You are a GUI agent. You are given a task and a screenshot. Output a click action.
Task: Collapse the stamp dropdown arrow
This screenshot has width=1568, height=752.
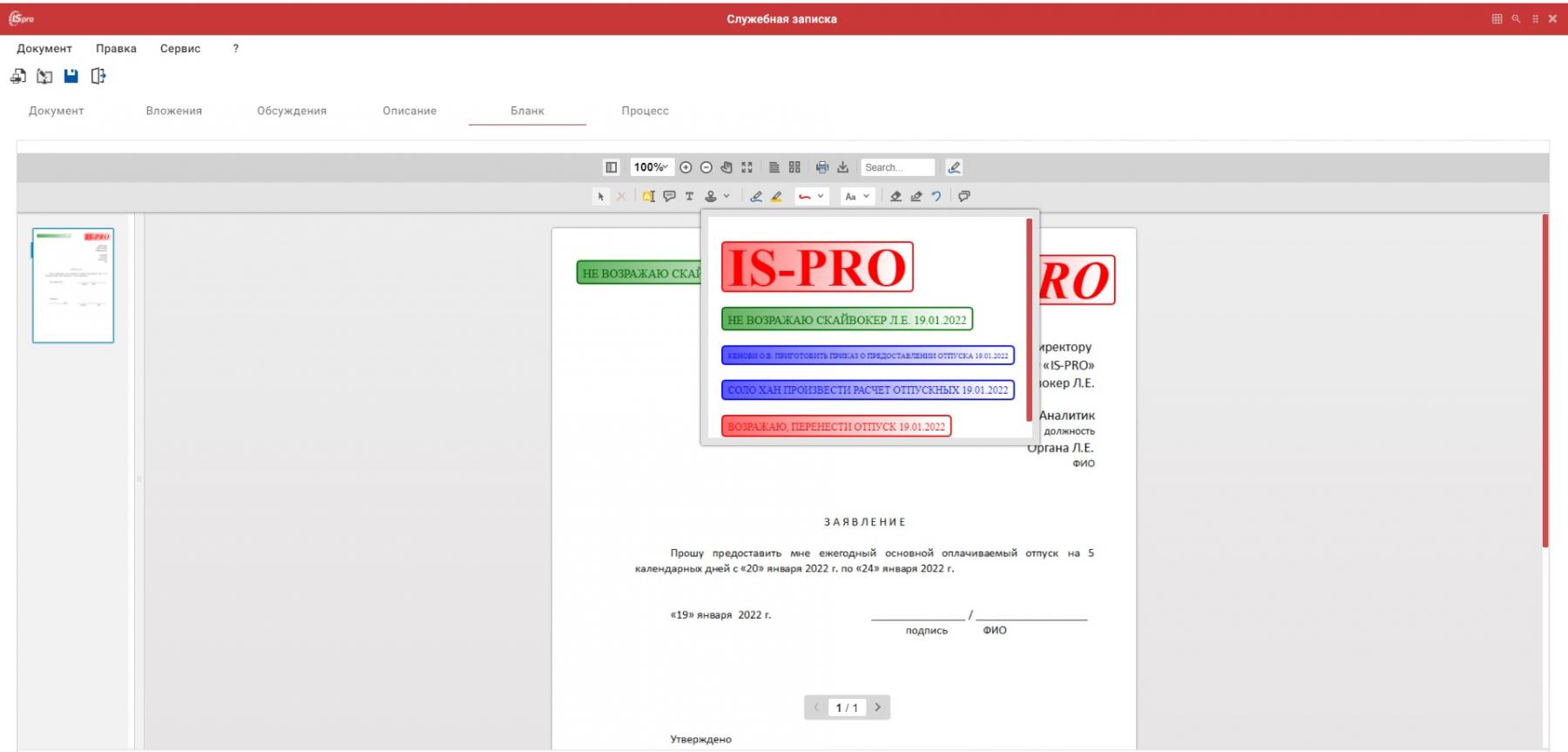727,196
